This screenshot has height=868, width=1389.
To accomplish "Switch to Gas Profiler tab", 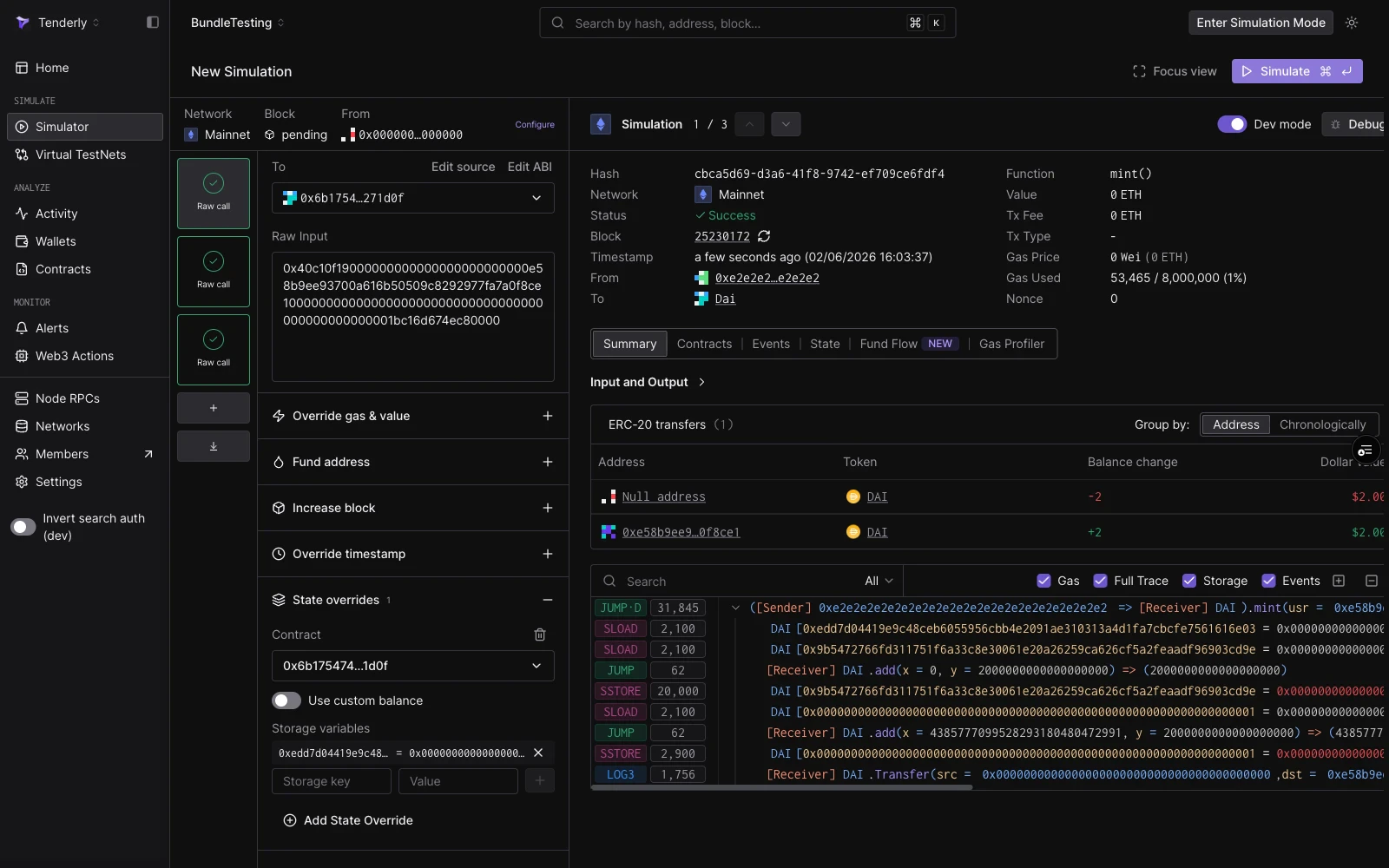I will click(1011, 344).
